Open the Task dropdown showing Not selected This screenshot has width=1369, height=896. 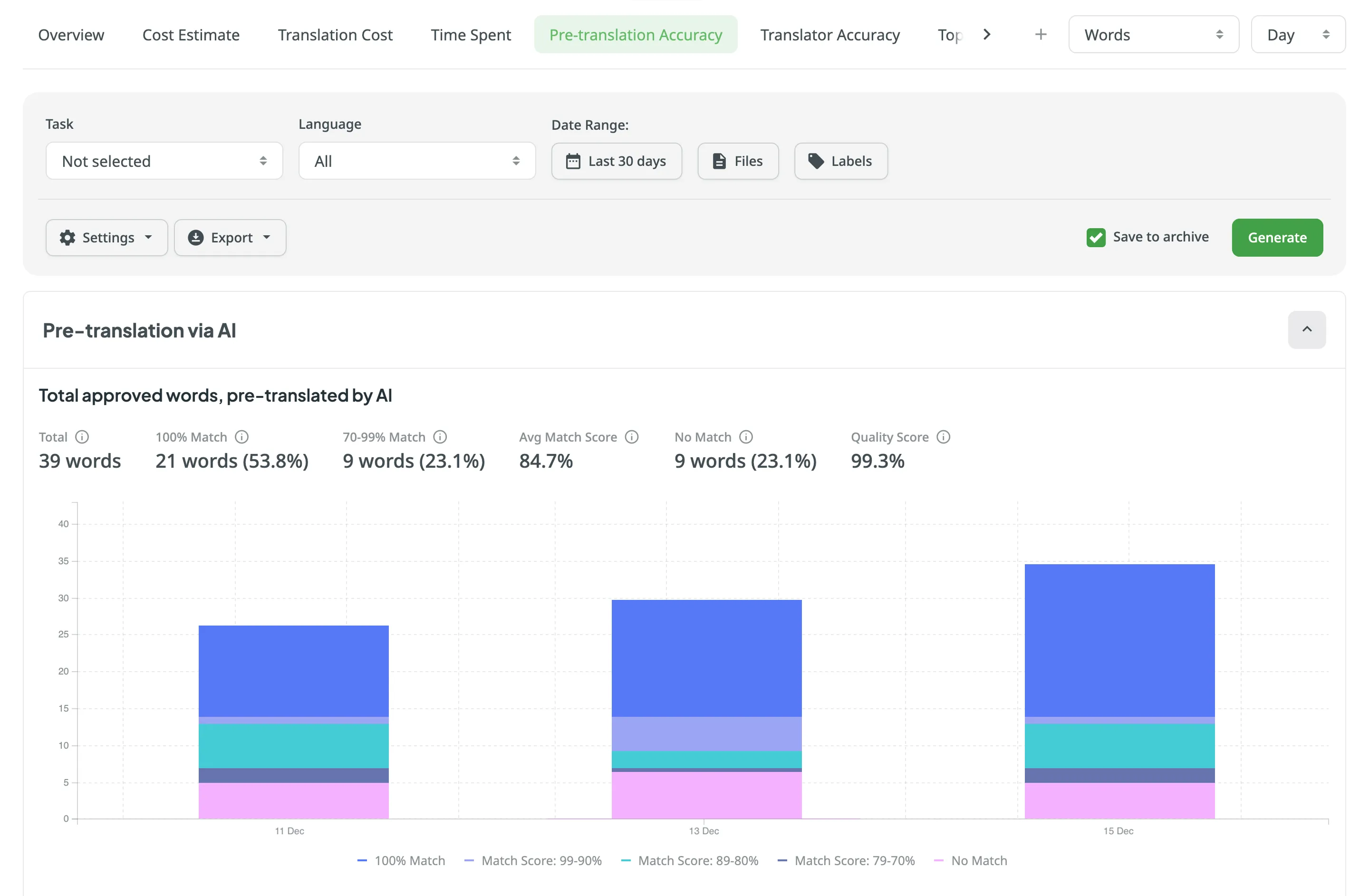click(x=164, y=161)
